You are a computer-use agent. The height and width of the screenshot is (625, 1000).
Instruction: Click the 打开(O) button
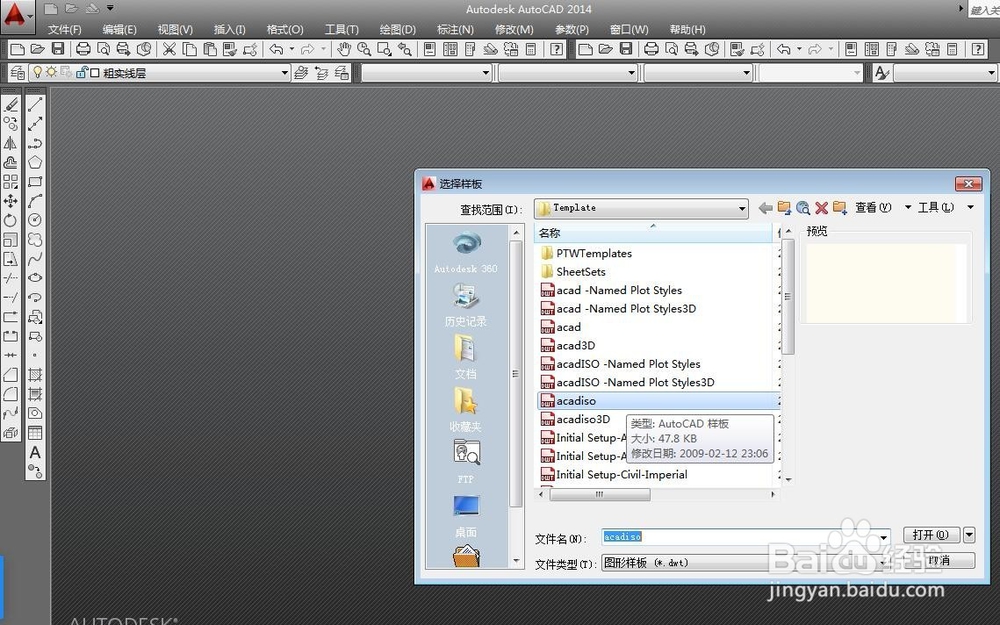[x=931, y=534]
